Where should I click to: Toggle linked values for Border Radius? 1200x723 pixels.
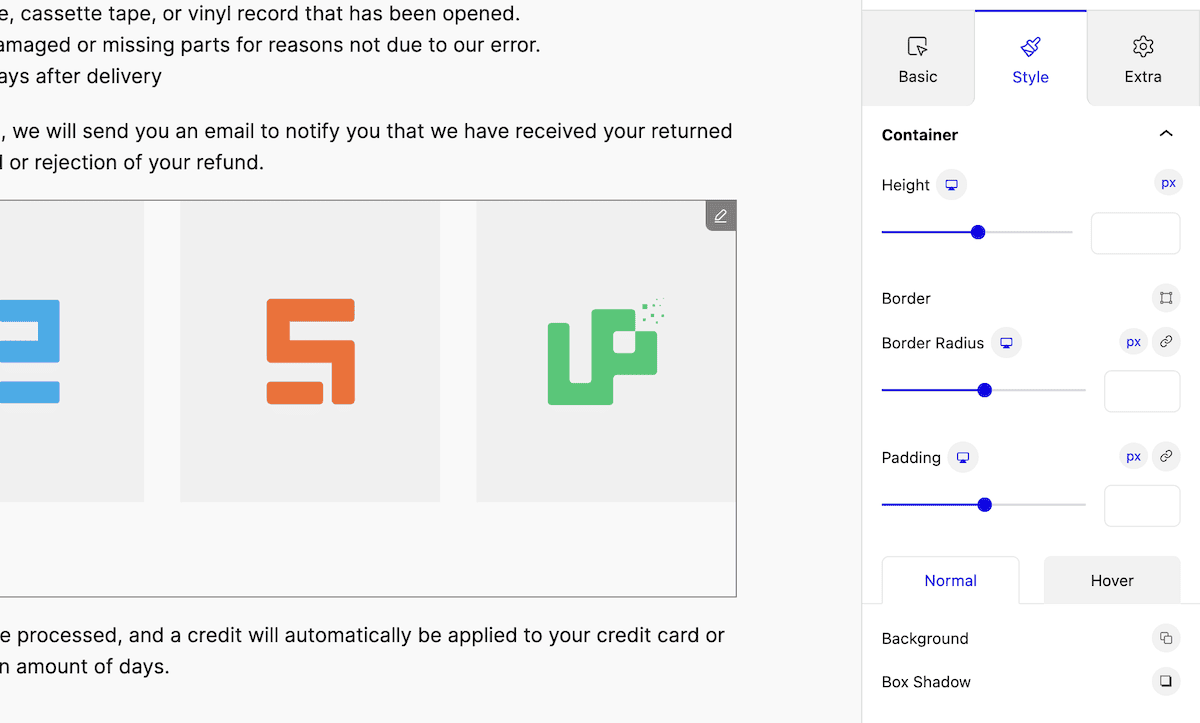[x=1166, y=342]
